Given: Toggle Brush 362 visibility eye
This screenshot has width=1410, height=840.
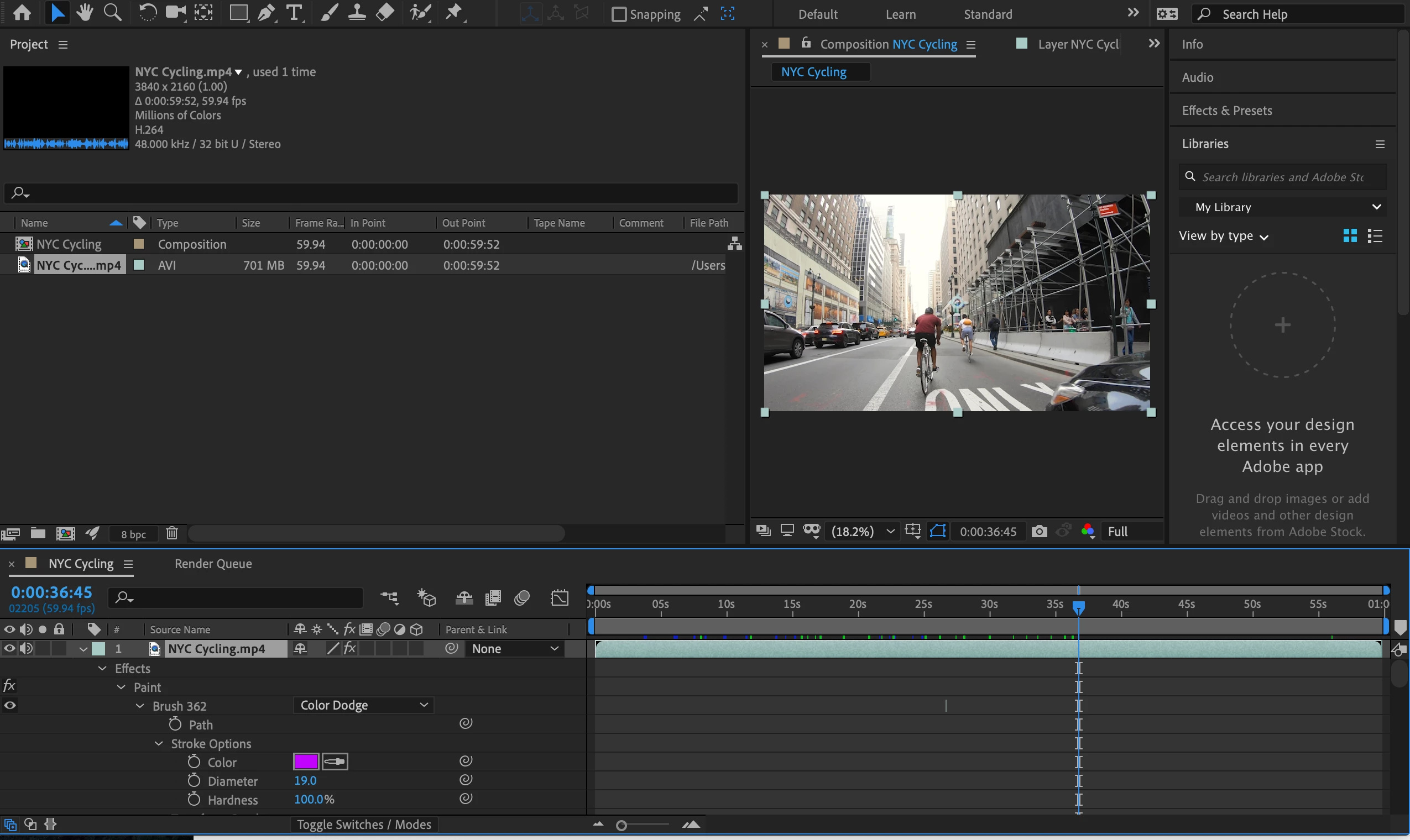Looking at the screenshot, I should [x=9, y=705].
